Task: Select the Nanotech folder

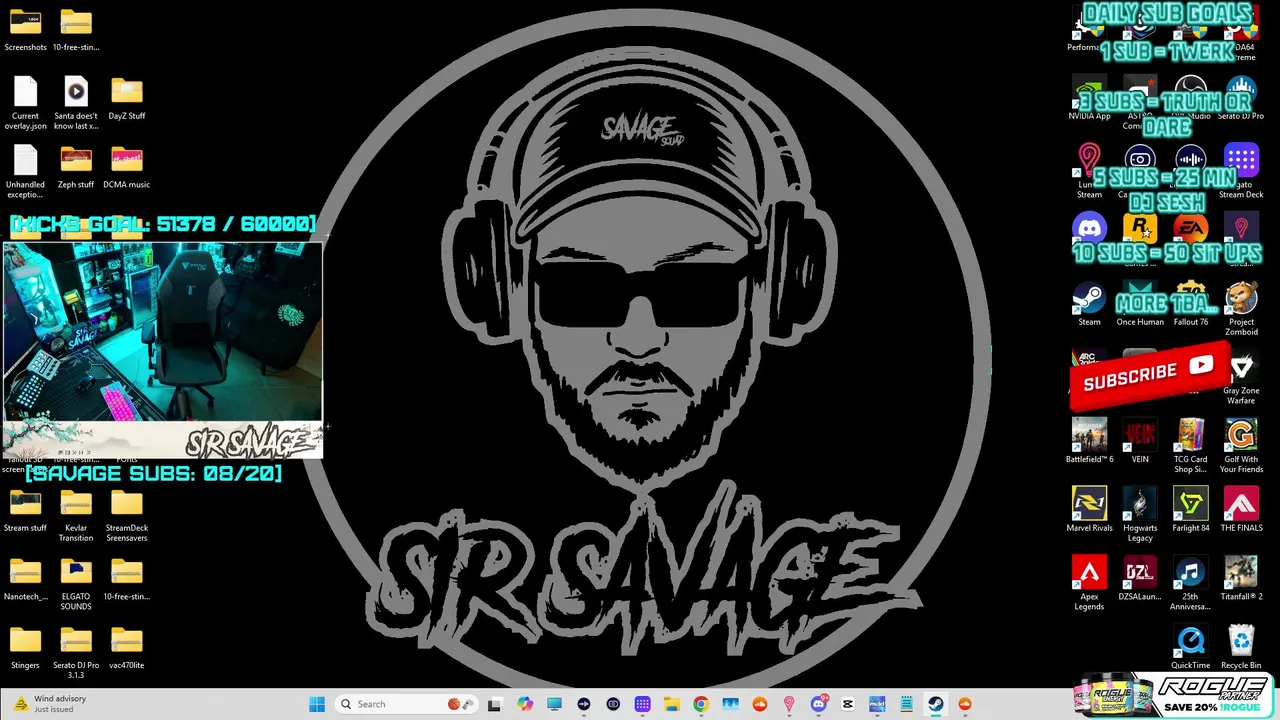Action: pyautogui.click(x=25, y=580)
